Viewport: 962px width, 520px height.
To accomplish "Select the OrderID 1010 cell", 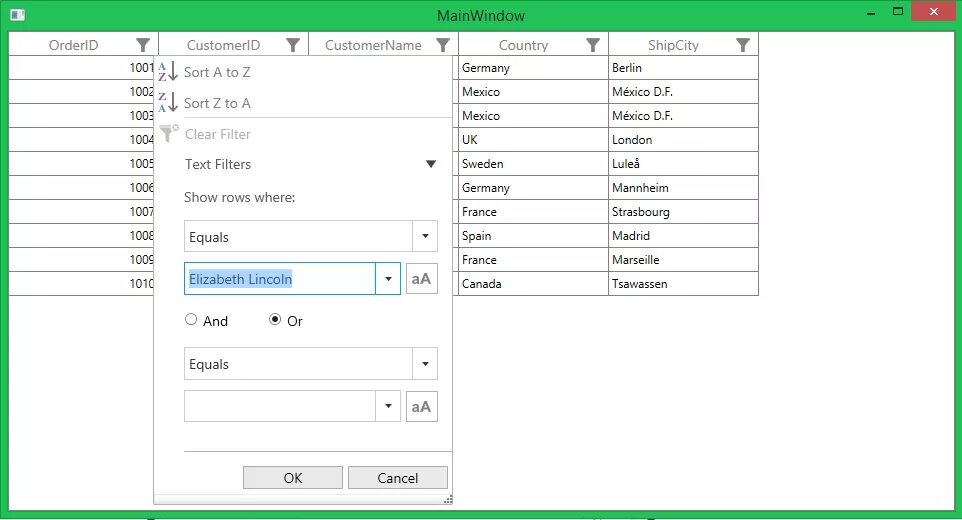I will point(82,283).
